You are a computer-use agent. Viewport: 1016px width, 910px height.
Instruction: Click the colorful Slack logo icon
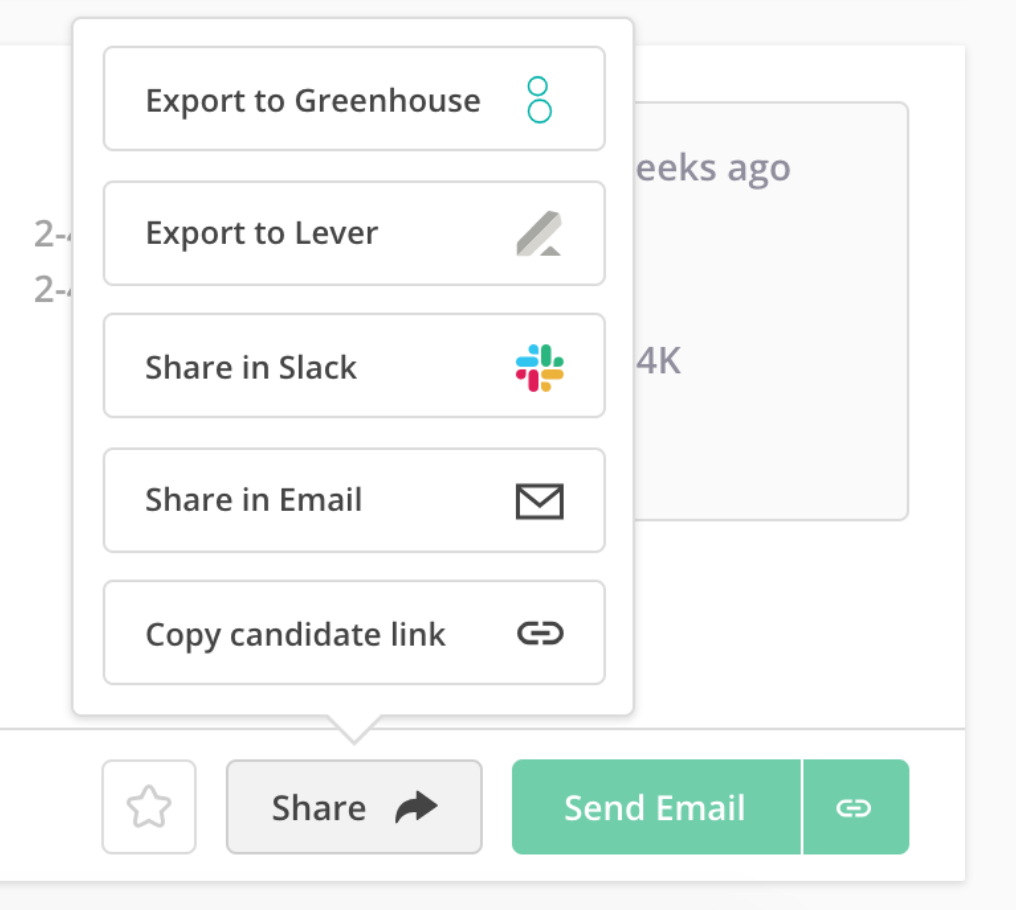coord(539,368)
